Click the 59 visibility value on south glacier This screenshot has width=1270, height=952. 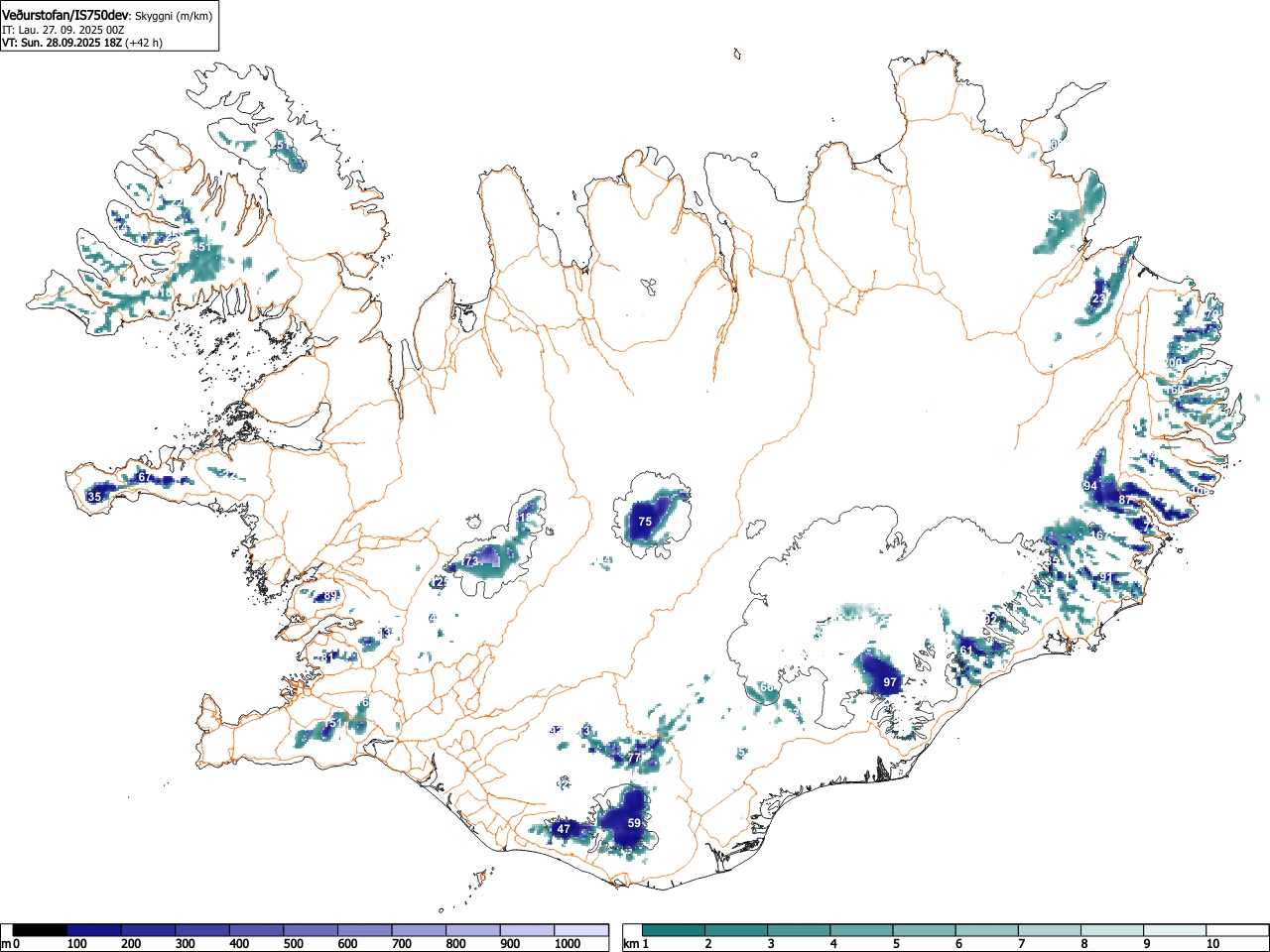click(x=634, y=823)
